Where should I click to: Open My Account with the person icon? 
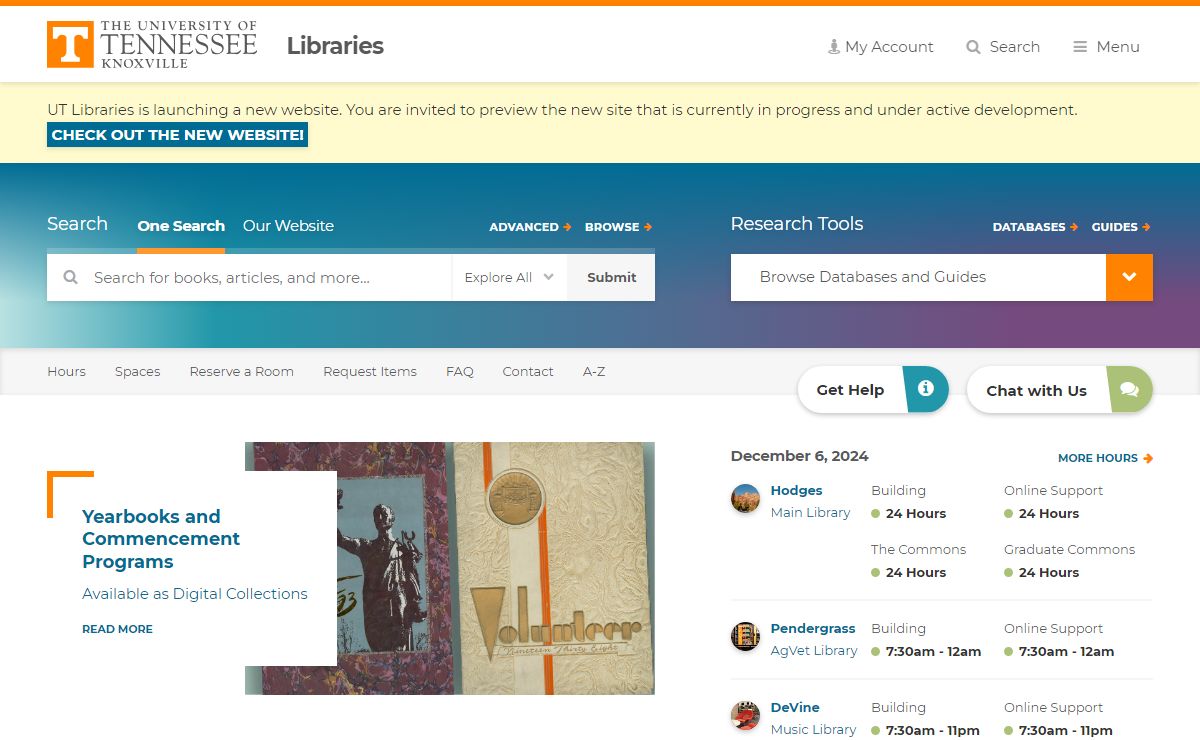834,47
